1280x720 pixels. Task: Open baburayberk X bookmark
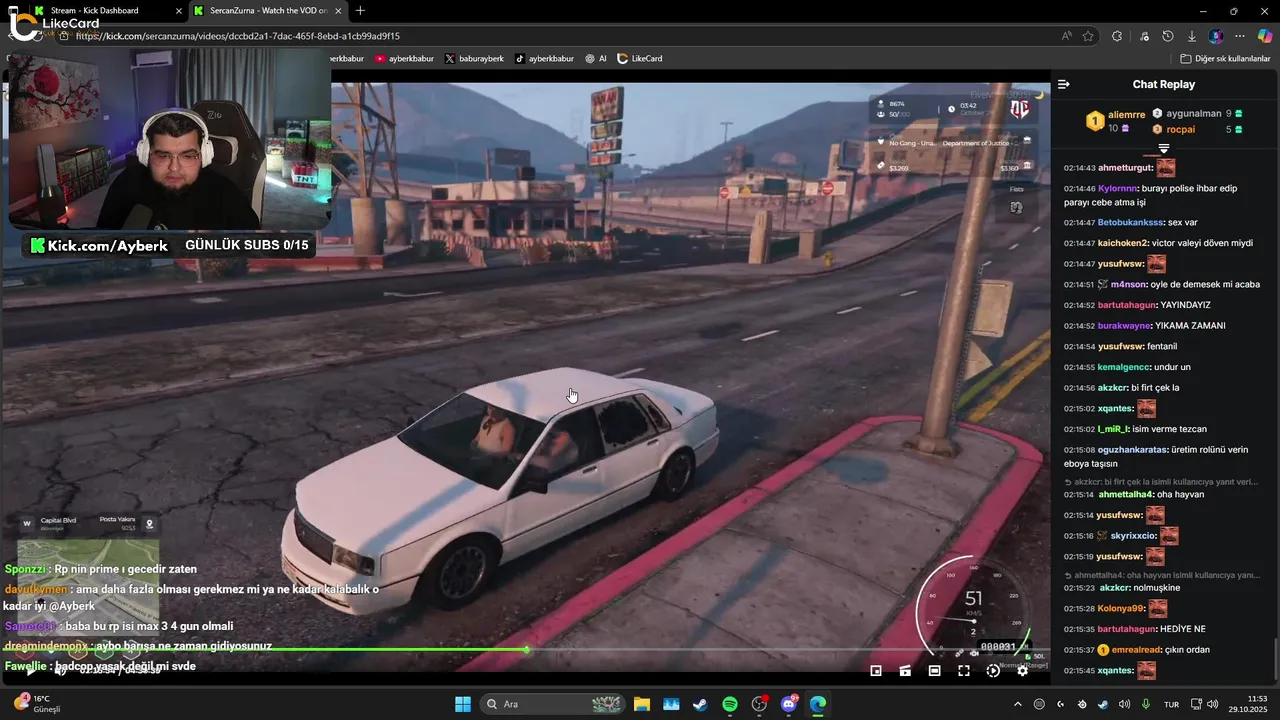474,59
